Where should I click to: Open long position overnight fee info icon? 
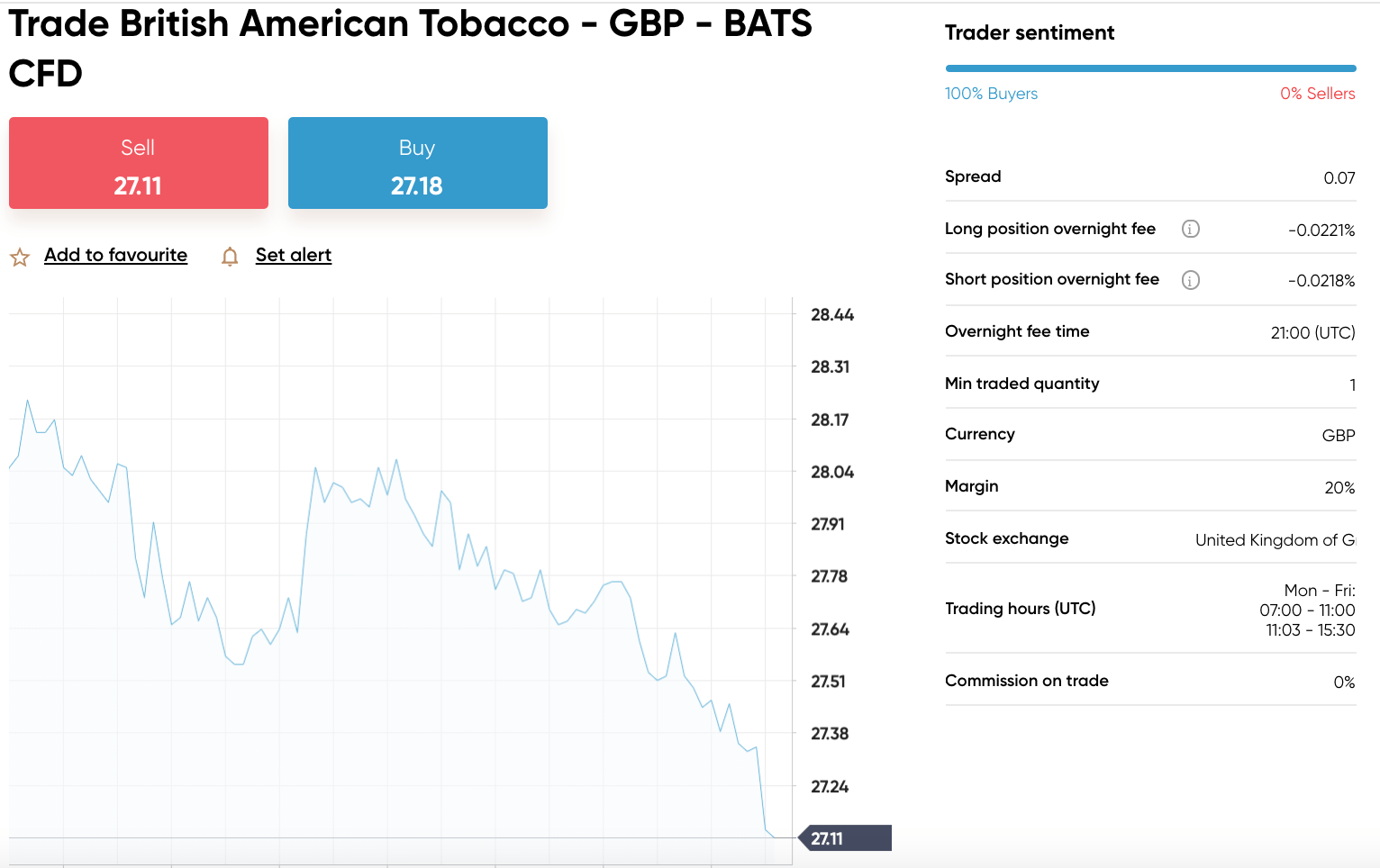1190,229
